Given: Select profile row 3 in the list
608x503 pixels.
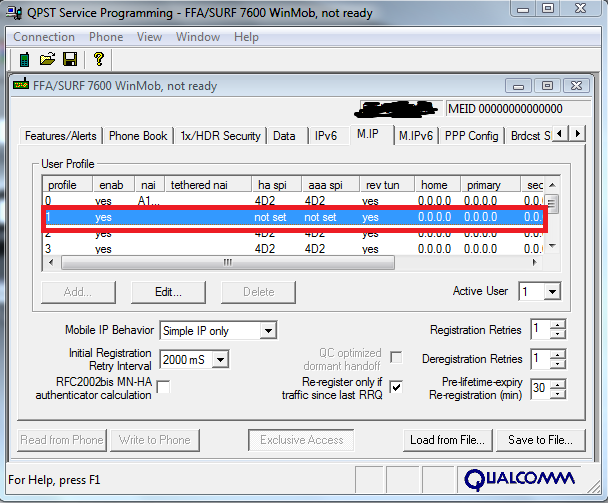Looking at the screenshot, I should (293, 249).
